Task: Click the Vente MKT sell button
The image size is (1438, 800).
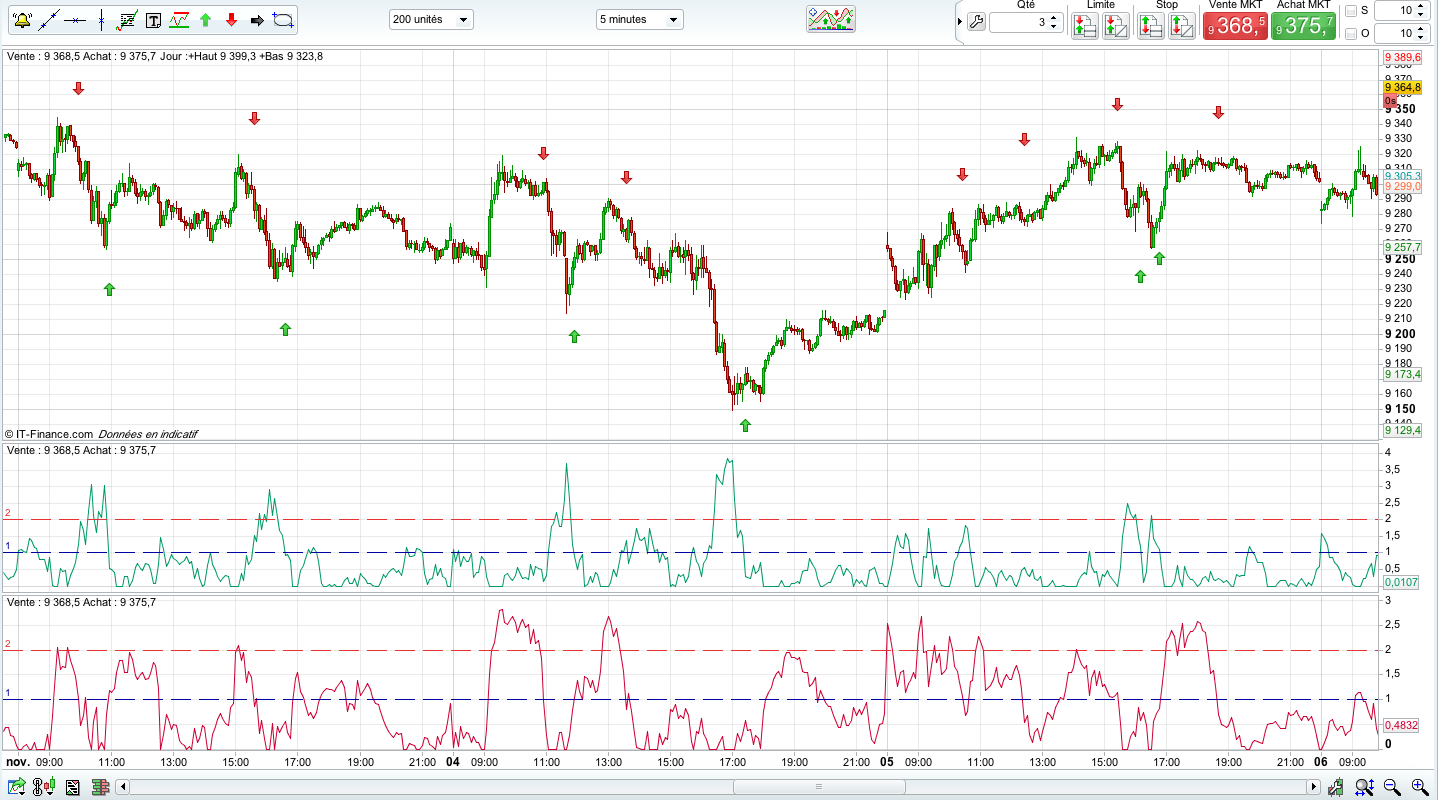Action: (1236, 26)
